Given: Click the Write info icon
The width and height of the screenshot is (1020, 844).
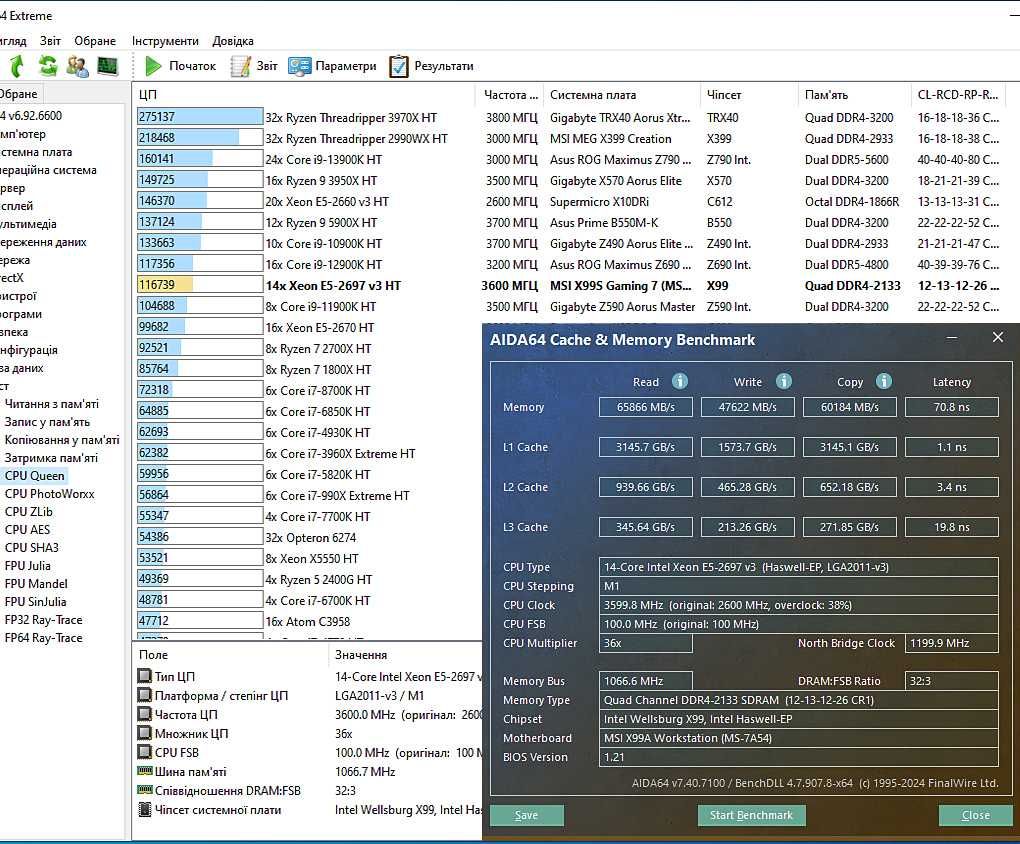Looking at the screenshot, I should click(x=784, y=381).
